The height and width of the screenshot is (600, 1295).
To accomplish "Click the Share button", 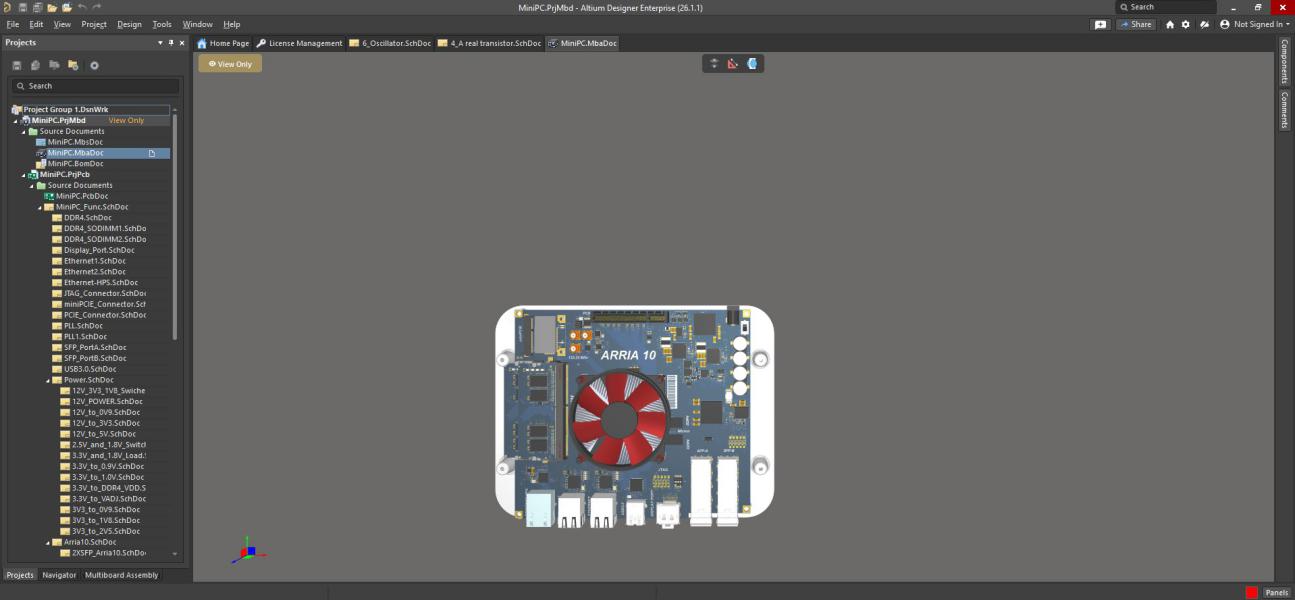I will point(1136,24).
